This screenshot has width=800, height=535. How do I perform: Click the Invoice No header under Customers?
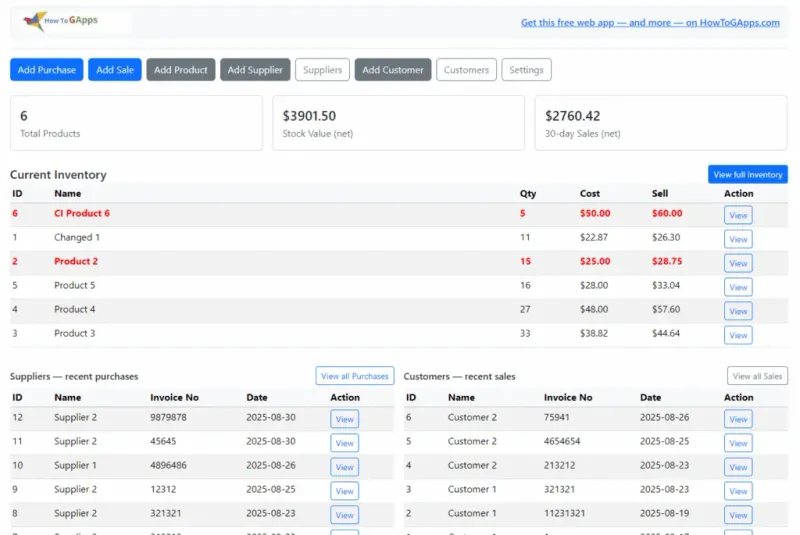coord(568,397)
